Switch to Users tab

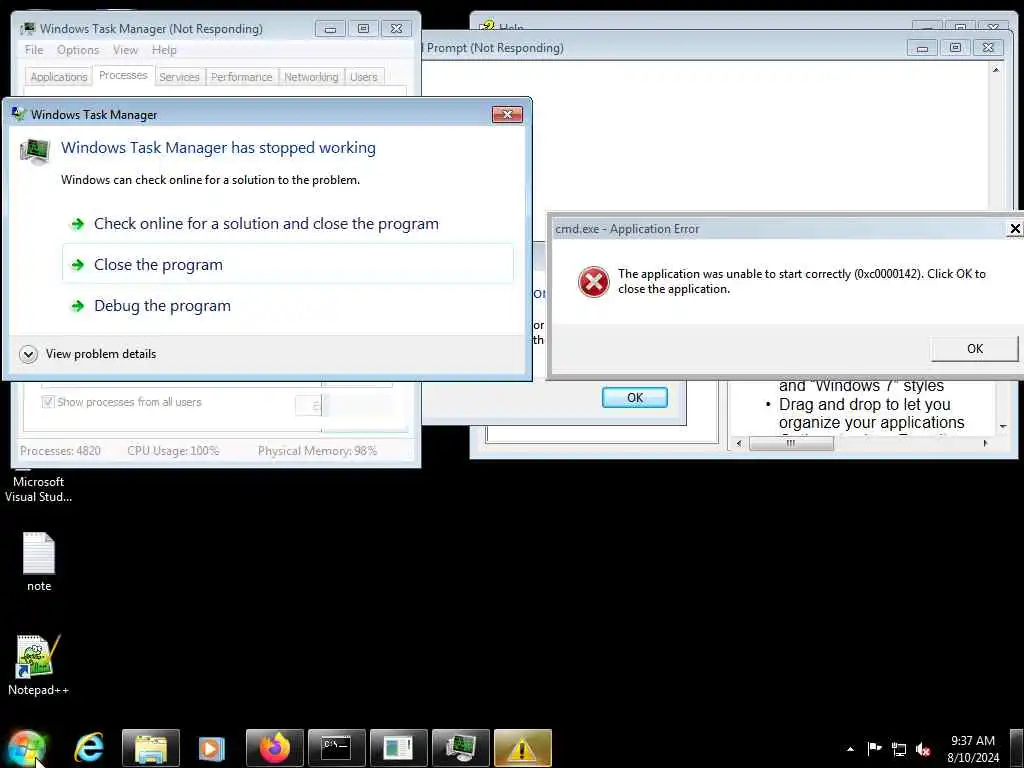pyautogui.click(x=364, y=76)
